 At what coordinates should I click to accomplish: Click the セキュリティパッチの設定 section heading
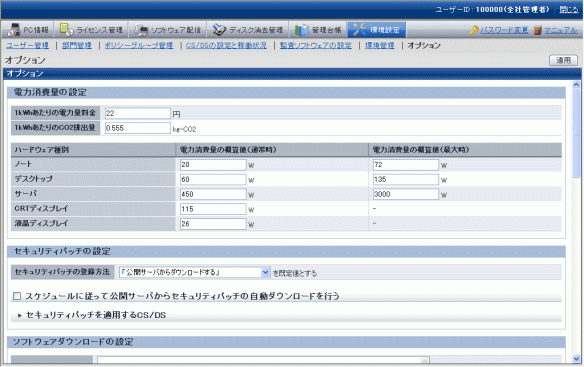[62, 251]
